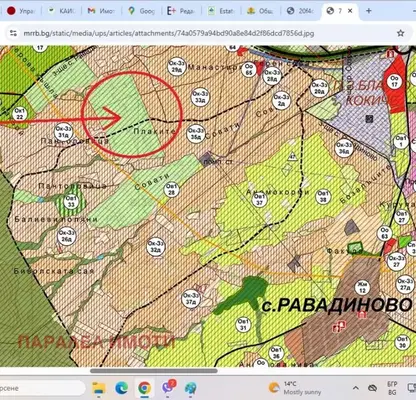Switch to the Реда tab
Viewport: 416px width, 400px height.
pos(181,11)
